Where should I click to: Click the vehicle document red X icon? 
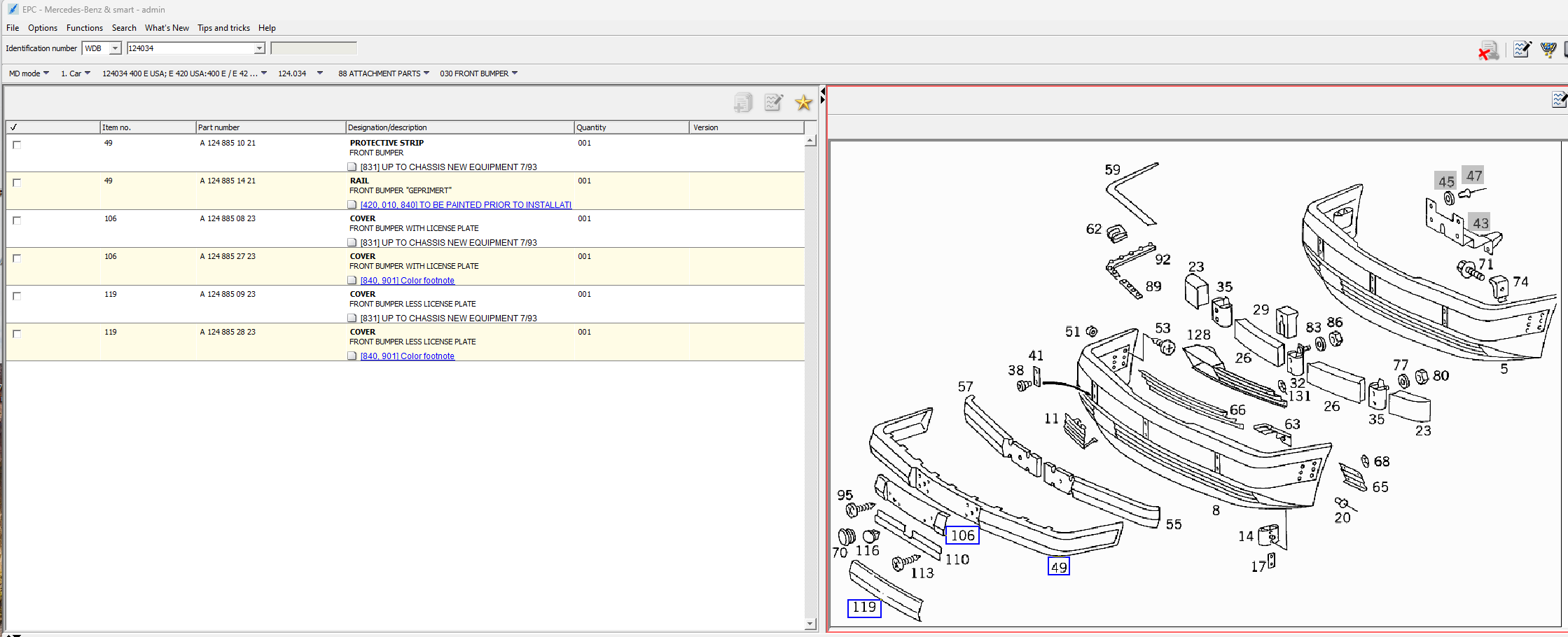[1488, 50]
